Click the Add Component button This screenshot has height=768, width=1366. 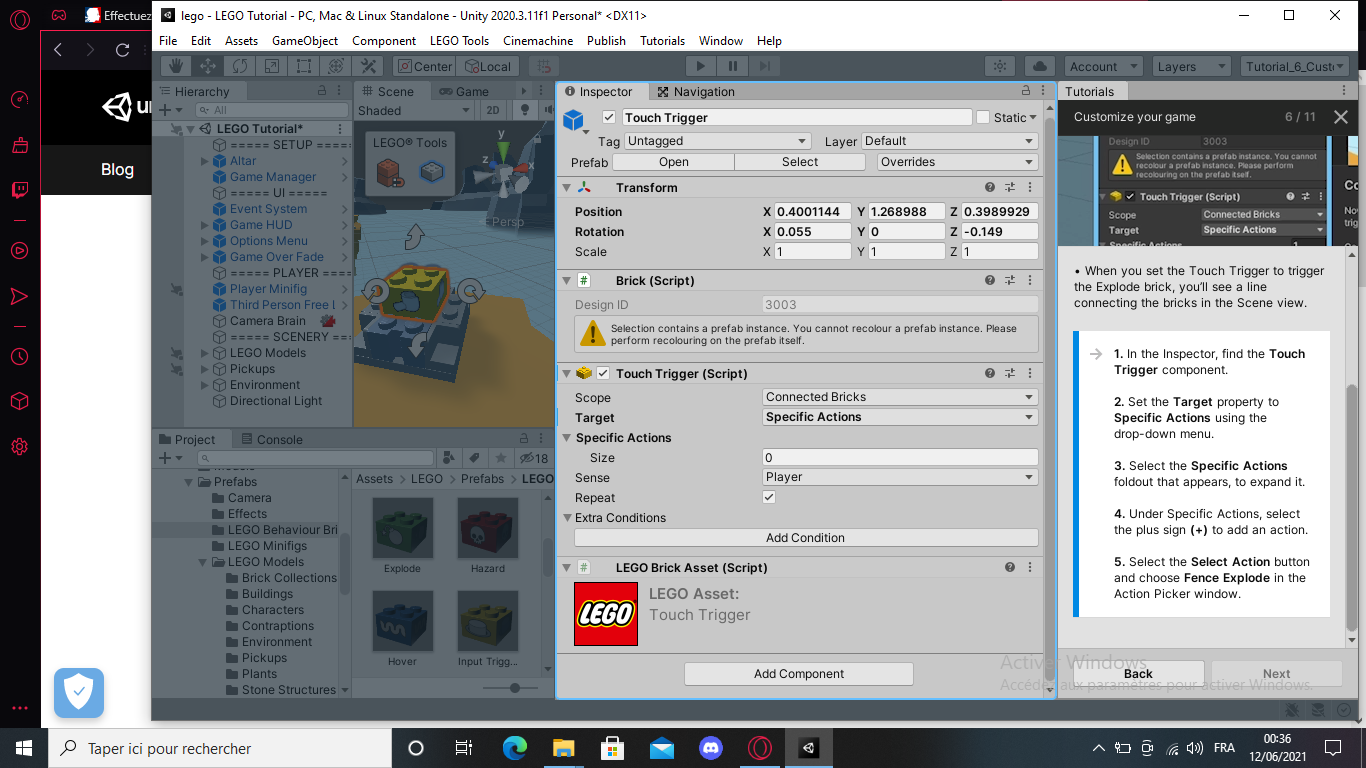tap(798, 673)
